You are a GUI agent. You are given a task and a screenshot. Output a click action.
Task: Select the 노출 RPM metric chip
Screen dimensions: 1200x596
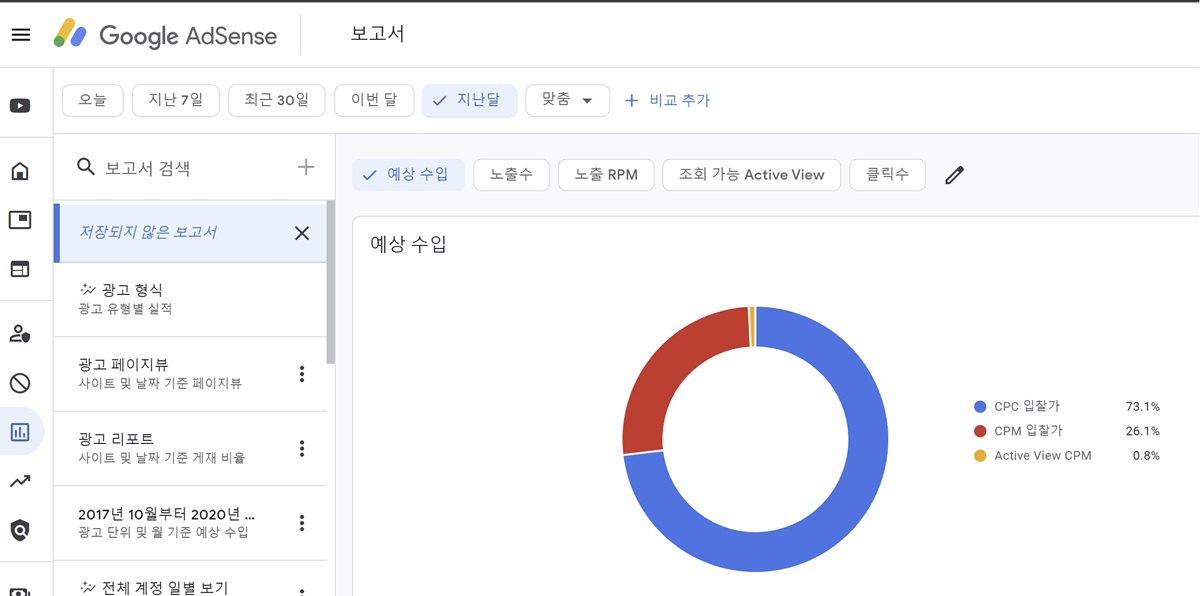tap(606, 174)
